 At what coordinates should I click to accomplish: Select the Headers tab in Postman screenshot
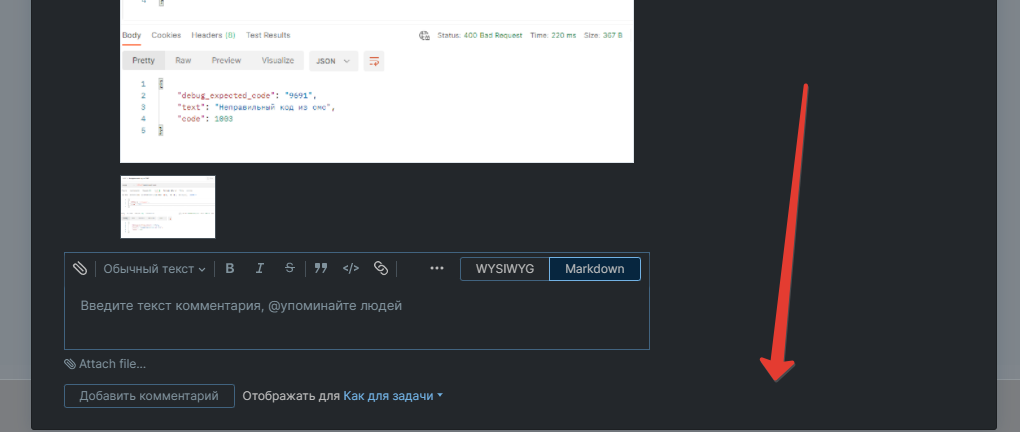click(x=212, y=35)
